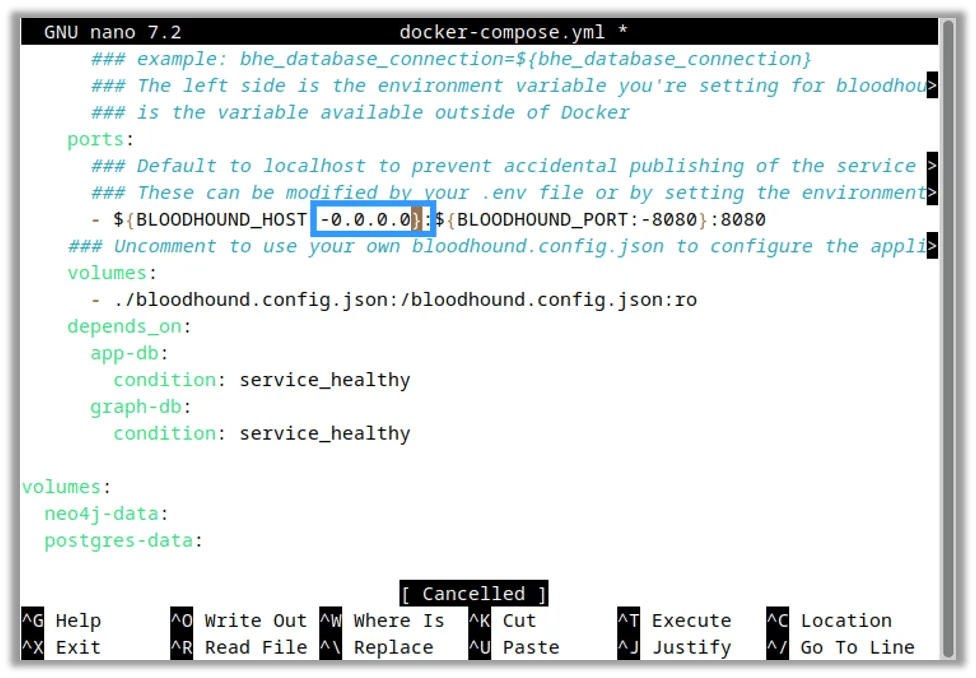976x678 pixels.
Task: Click the modified asterisk in title bar
Action: click(x=622, y=32)
